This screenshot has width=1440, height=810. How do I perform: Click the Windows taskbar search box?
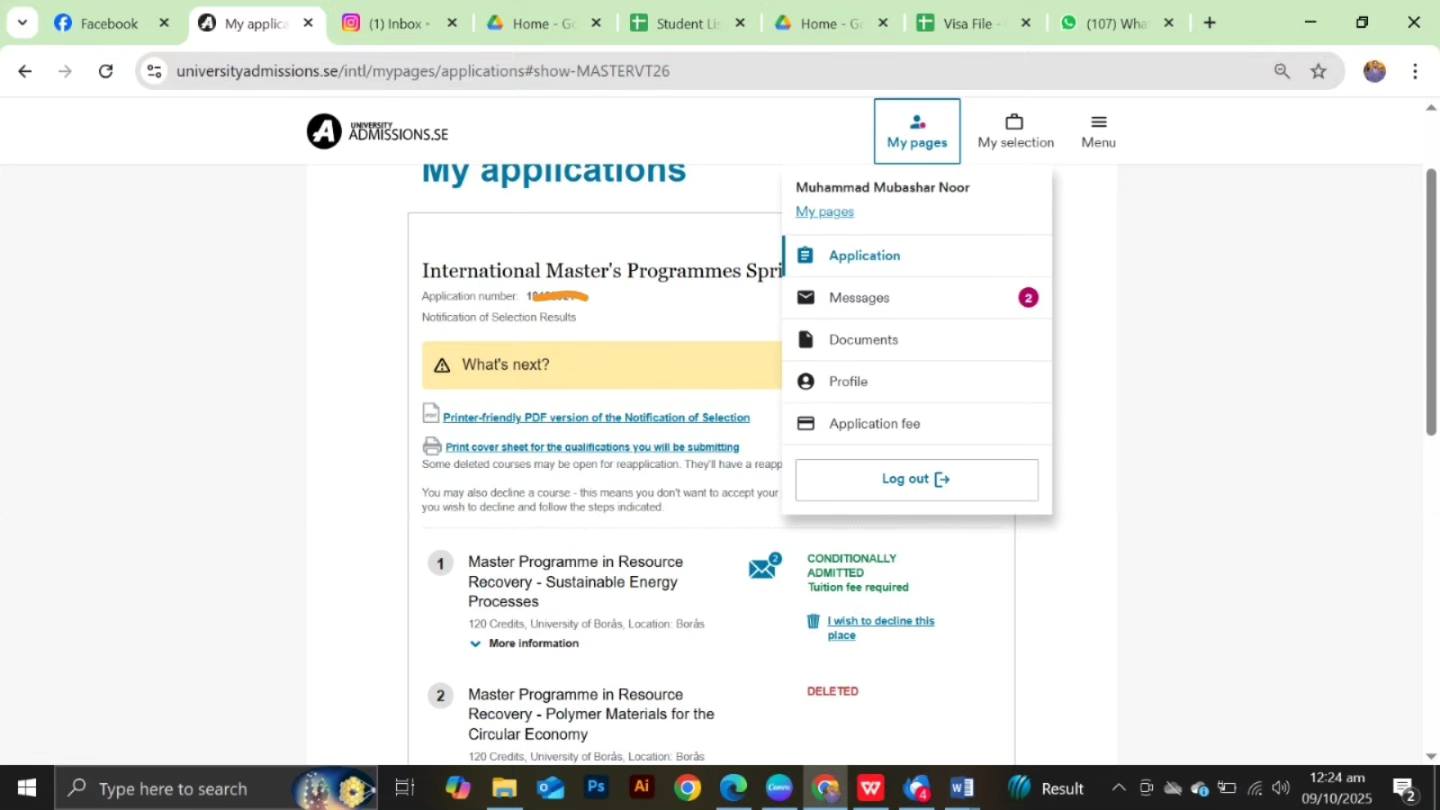click(x=215, y=788)
